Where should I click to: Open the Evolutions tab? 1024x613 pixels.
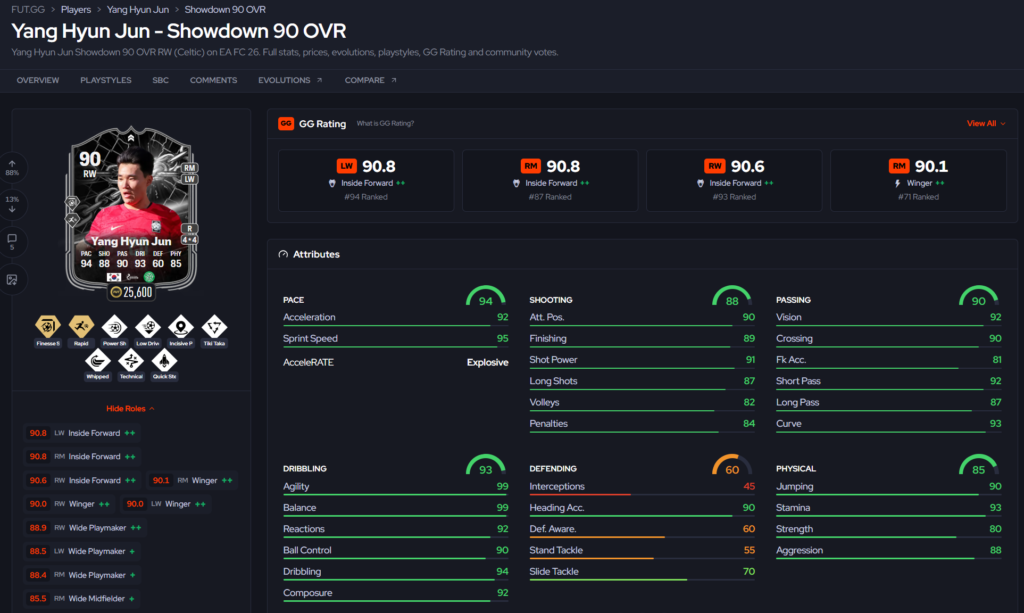coord(290,80)
